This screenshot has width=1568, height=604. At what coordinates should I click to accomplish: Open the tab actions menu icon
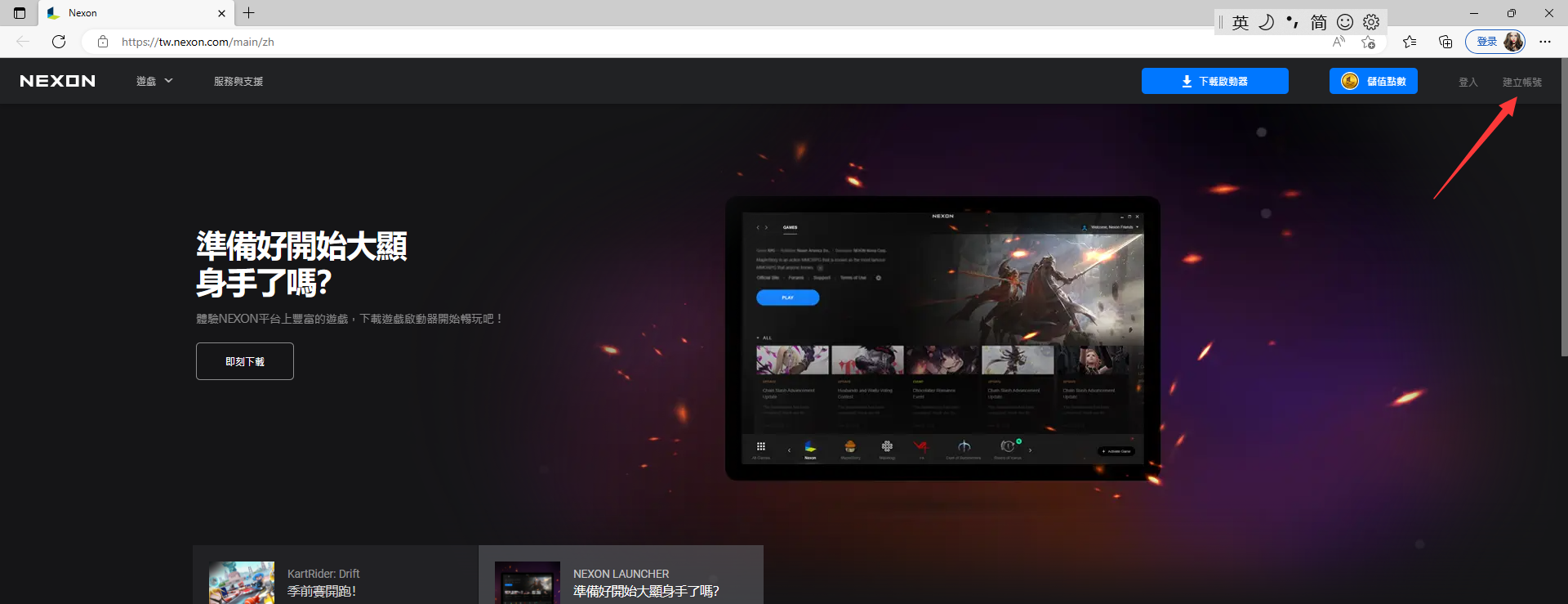click(20, 13)
